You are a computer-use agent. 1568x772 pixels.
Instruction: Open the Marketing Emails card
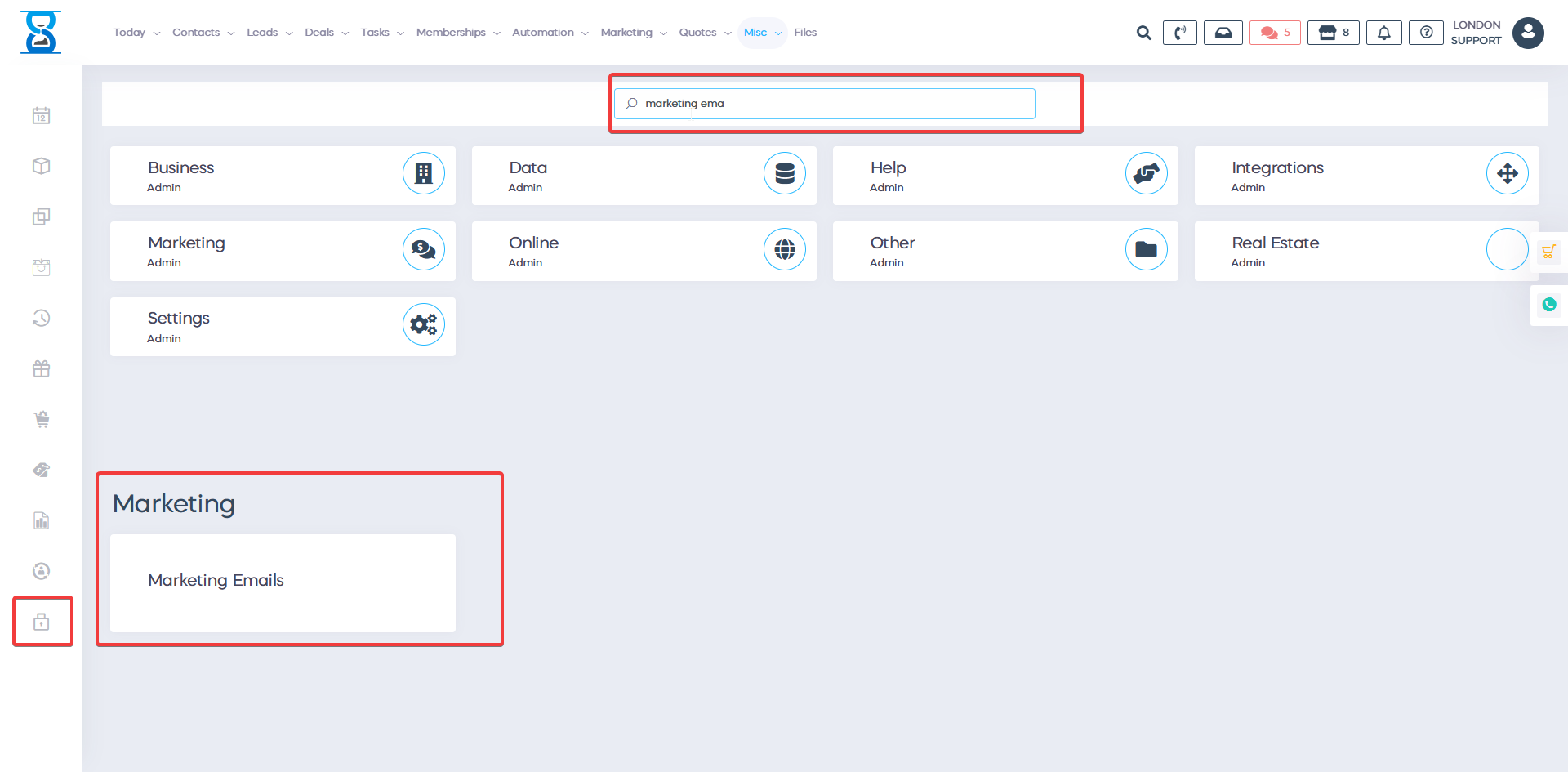pos(283,582)
